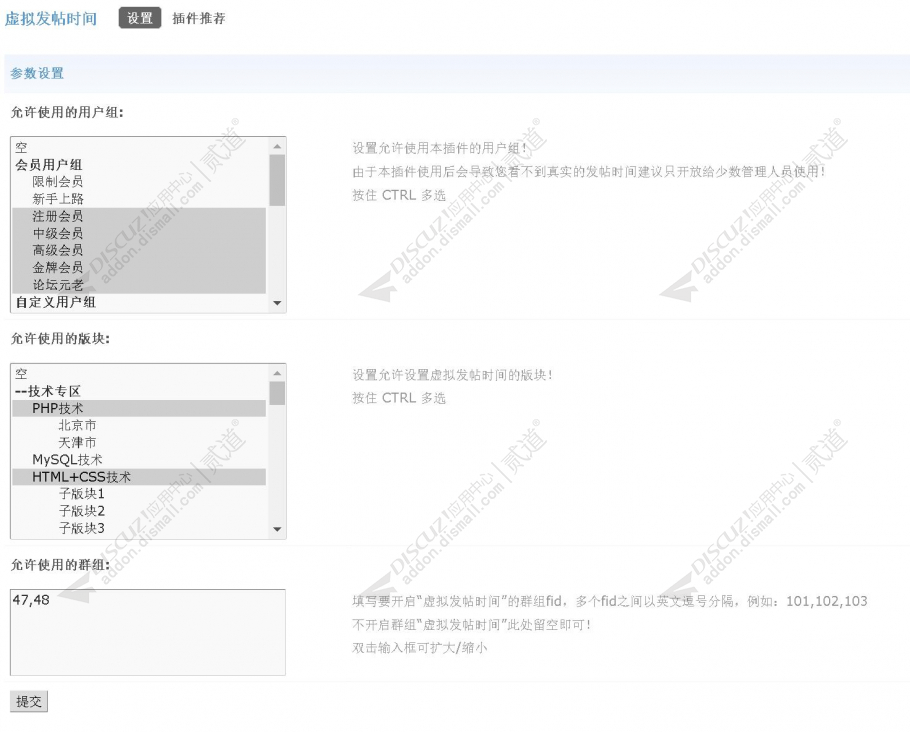Select PHP技术 in the forum block list
The image size is (910, 732).
[x=139, y=408]
